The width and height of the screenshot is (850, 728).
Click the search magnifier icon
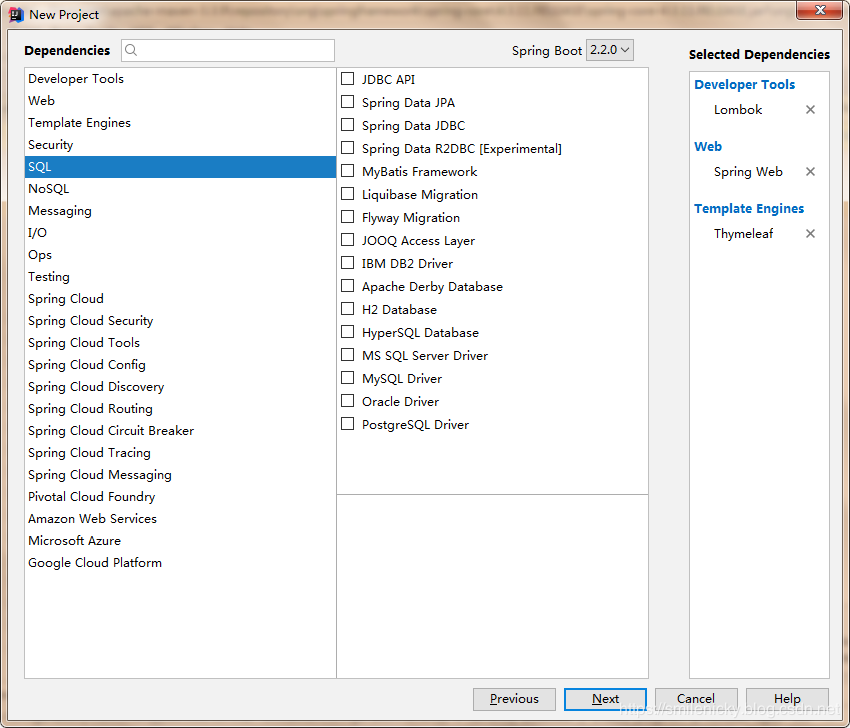(x=131, y=50)
